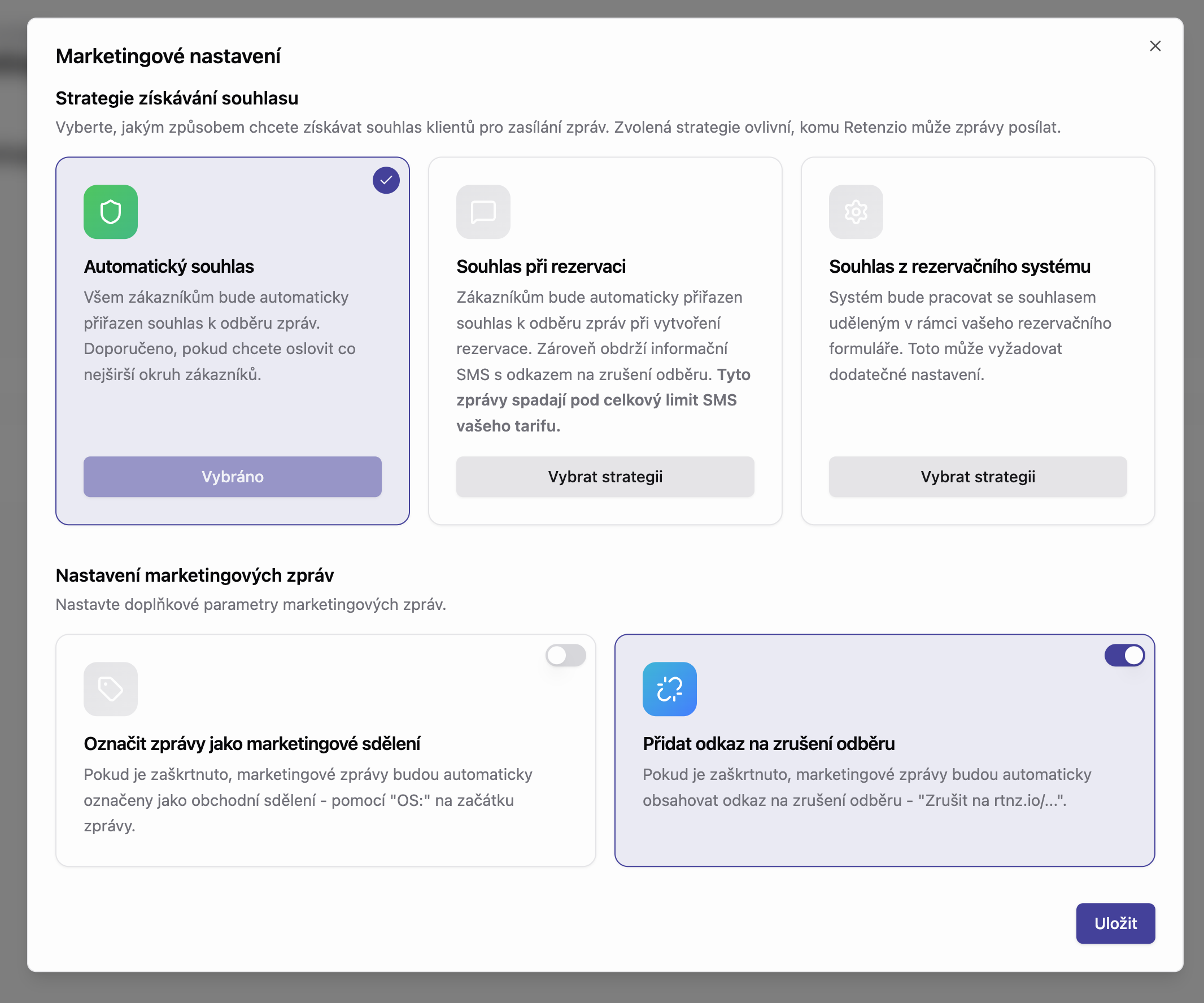
Task: Disable the unsubscribe link toggle
Action: [1124, 655]
